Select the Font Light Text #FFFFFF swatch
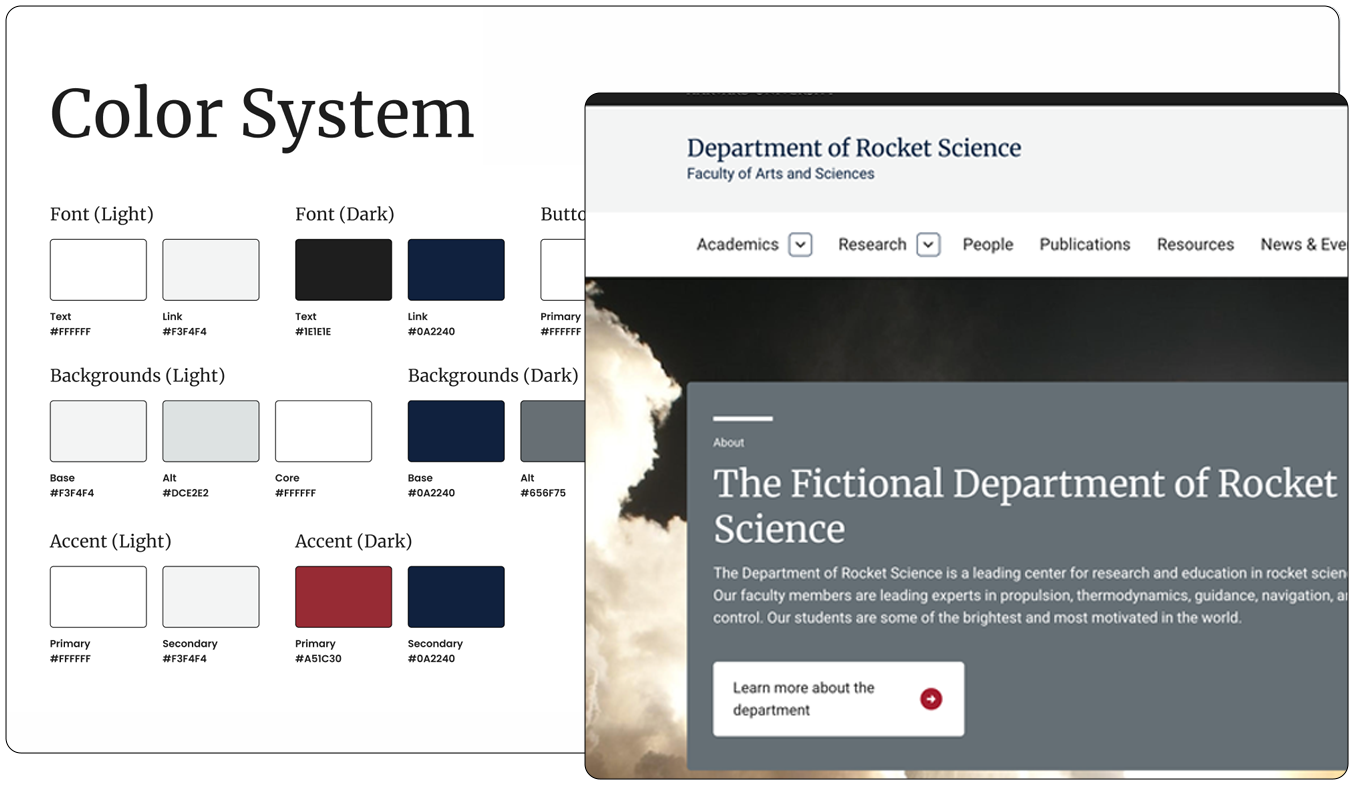Viewport: 1356px width, 789px height. pos(98,269)
